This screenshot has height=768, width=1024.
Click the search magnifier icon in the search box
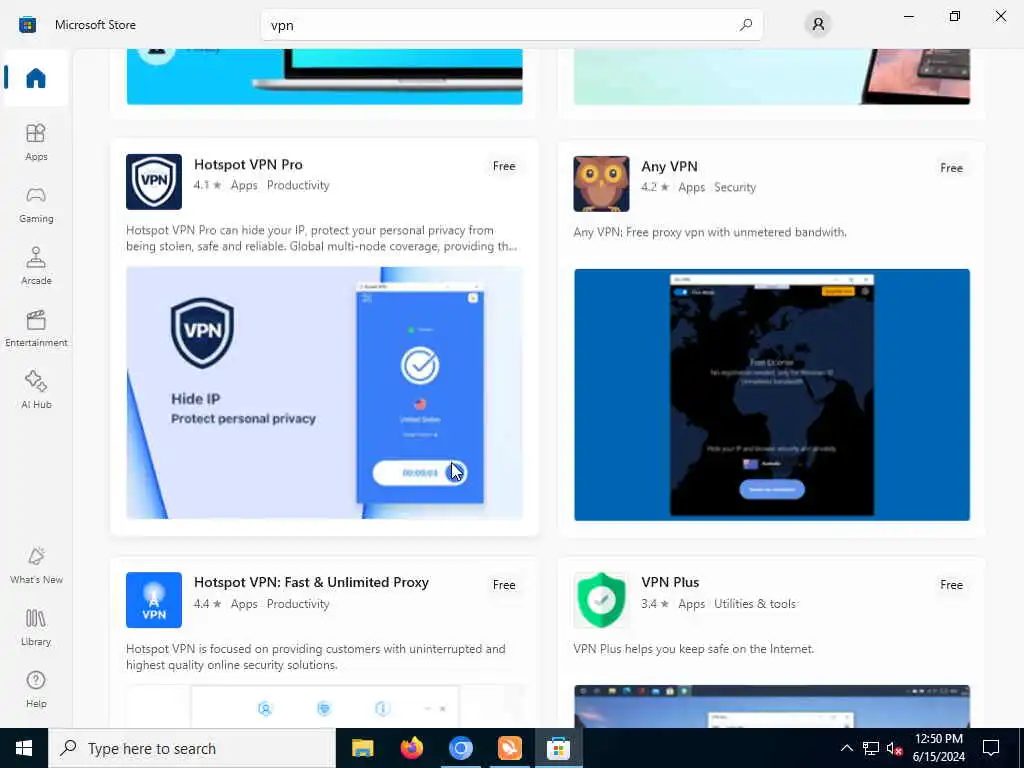click(746, 25)
